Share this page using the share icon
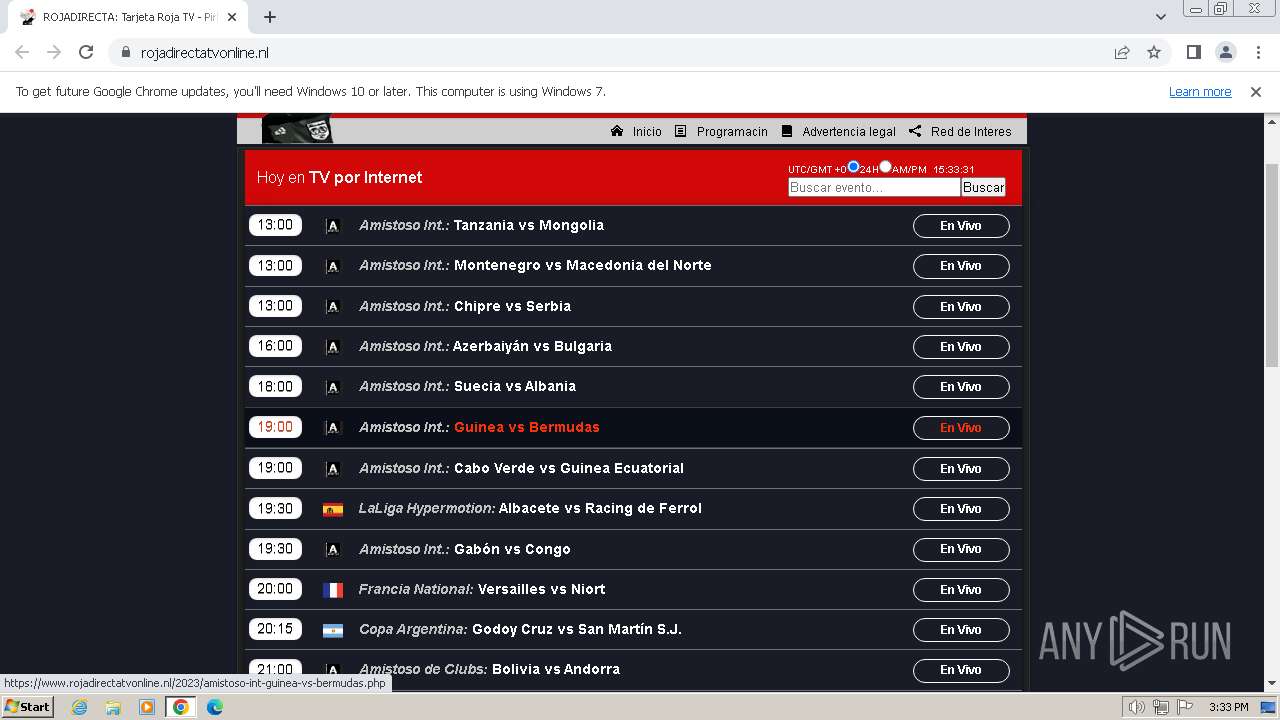Screen dimensions: 1280x720 [1122, 52]
